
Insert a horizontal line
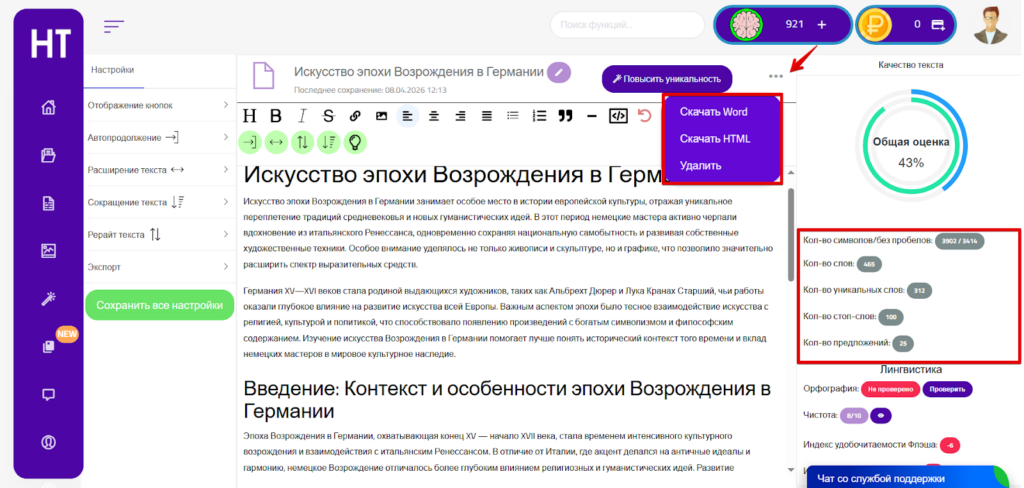pyautogui.click(x=592, y=116)
